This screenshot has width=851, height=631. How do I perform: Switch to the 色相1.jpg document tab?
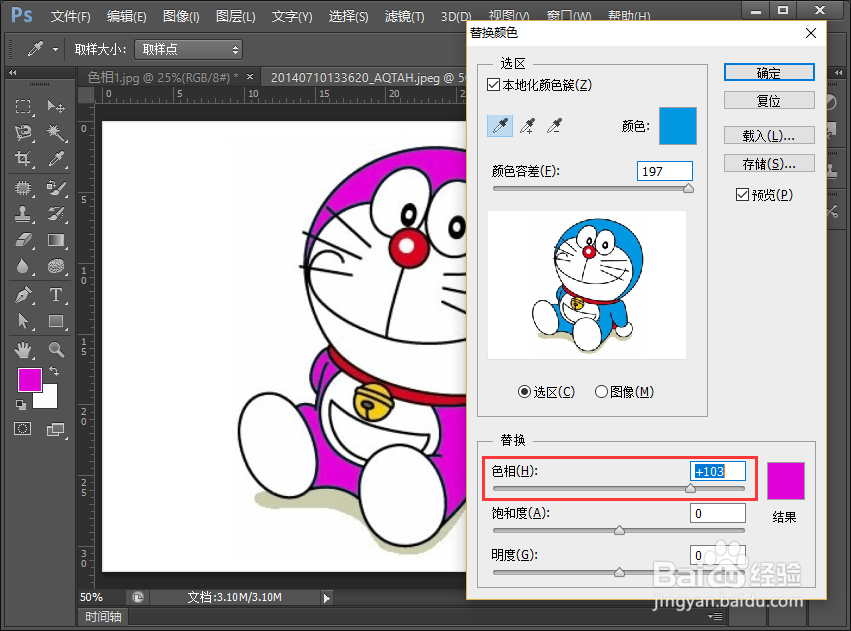[x=163, y=78]
